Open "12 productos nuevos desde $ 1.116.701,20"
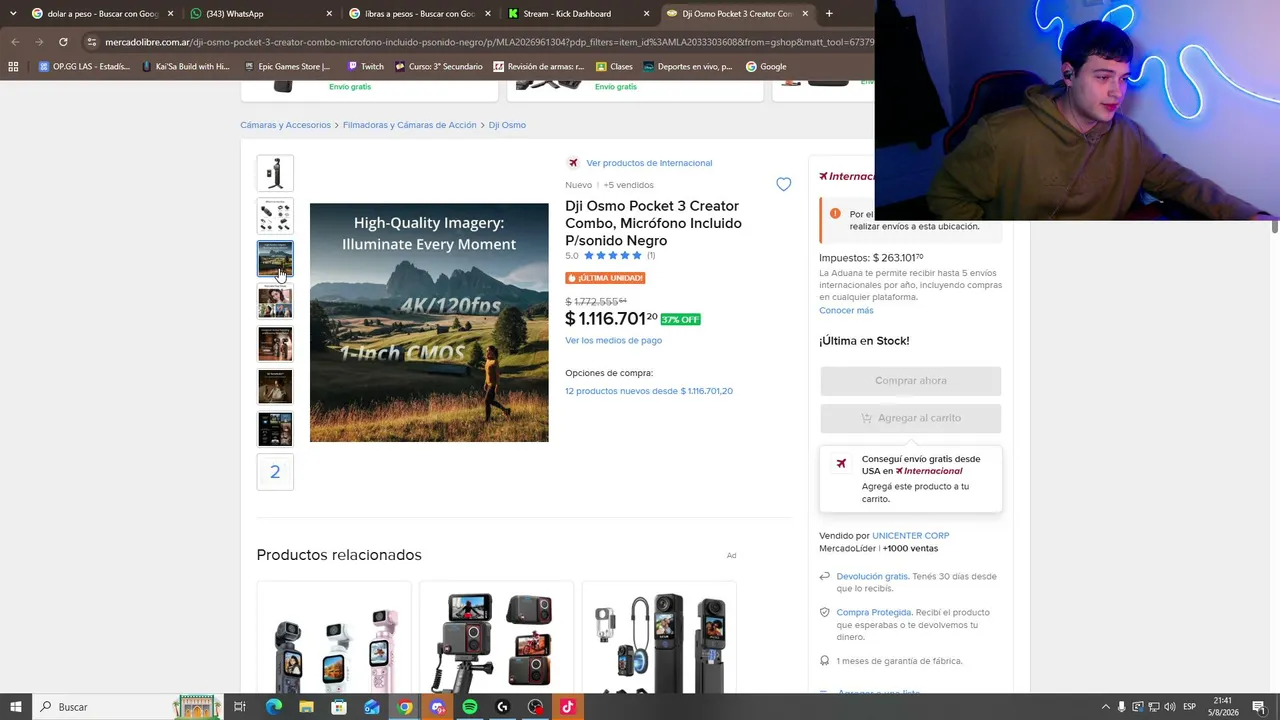Viewport: 1280px width, 720px height. 649,391
